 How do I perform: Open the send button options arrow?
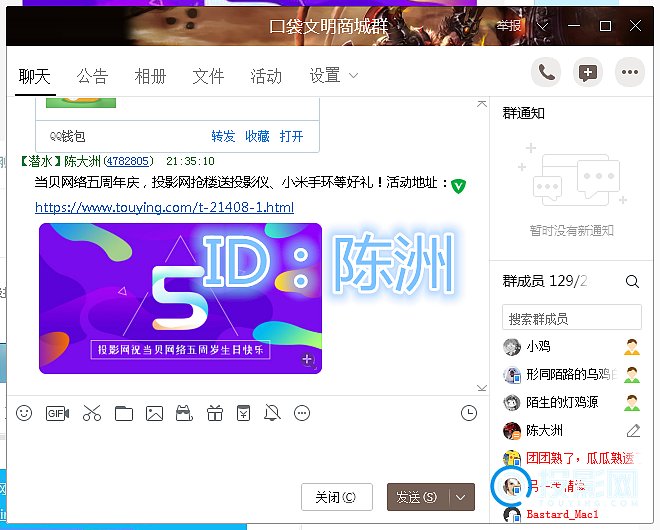[461, 497]
